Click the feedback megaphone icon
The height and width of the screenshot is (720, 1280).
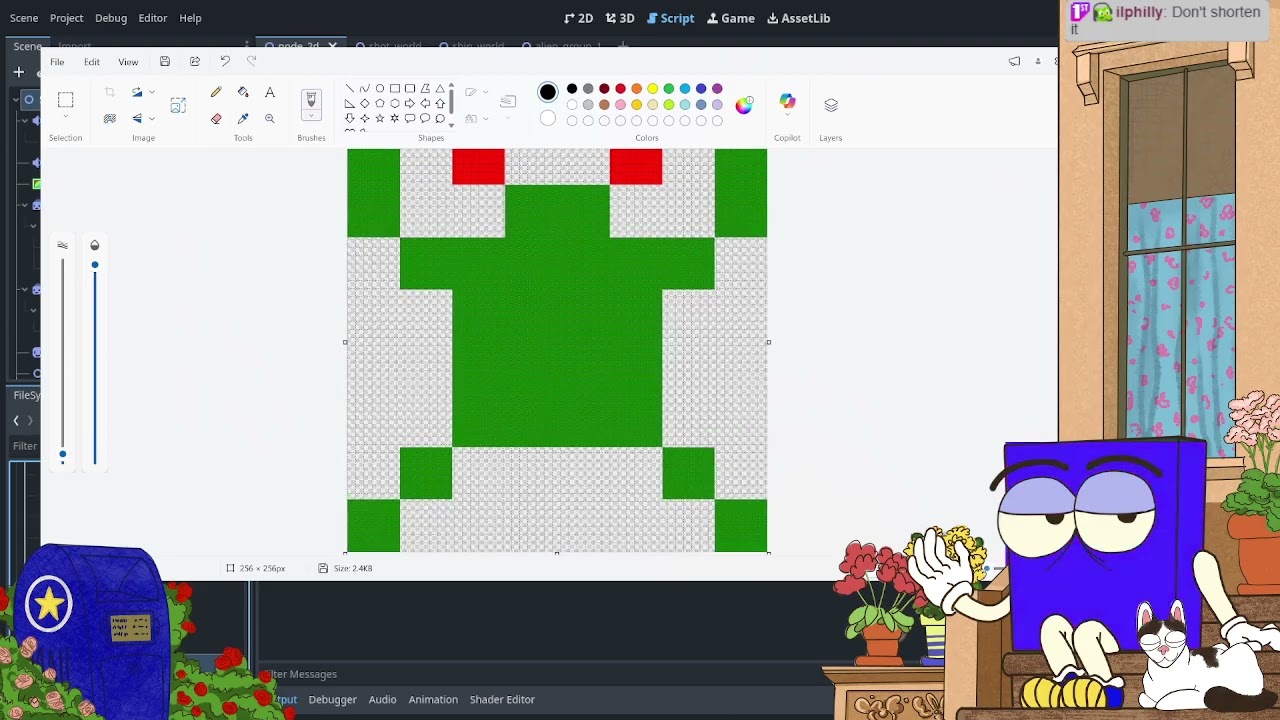1014,62
